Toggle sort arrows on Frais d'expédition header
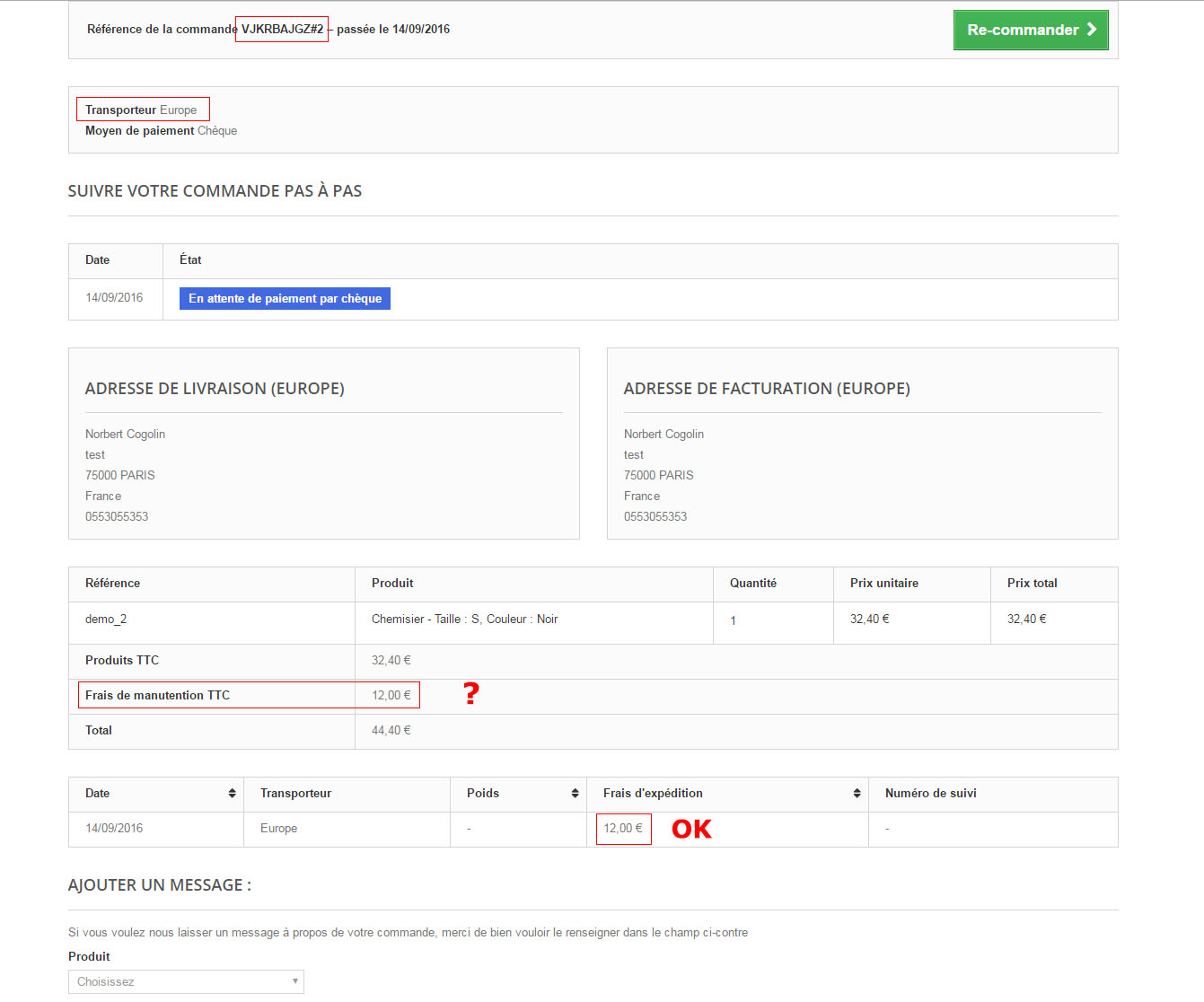This screenshot has width=1204, height=1002. coord(857,793)
